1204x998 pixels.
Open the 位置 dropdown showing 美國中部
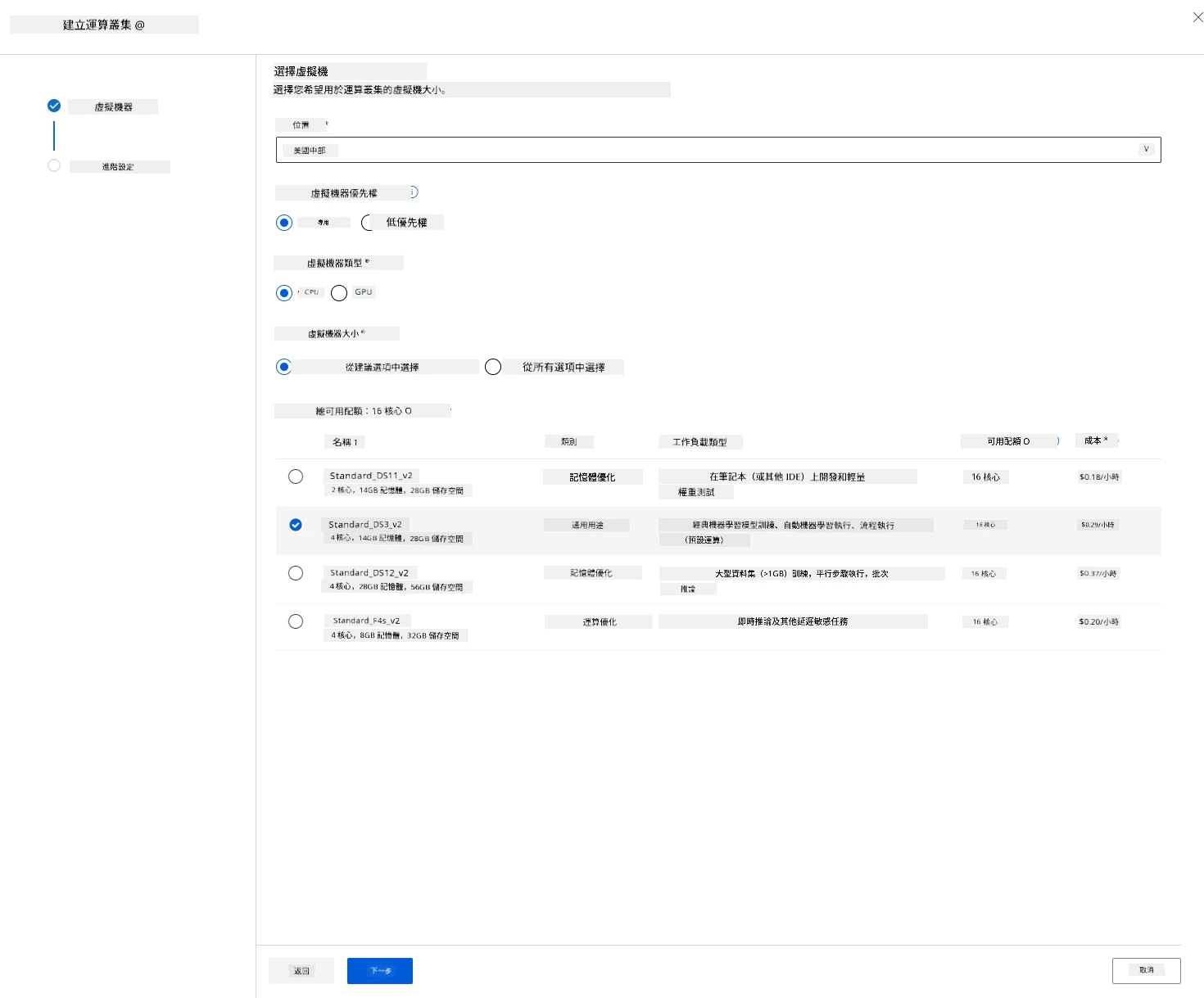[718, 150]
